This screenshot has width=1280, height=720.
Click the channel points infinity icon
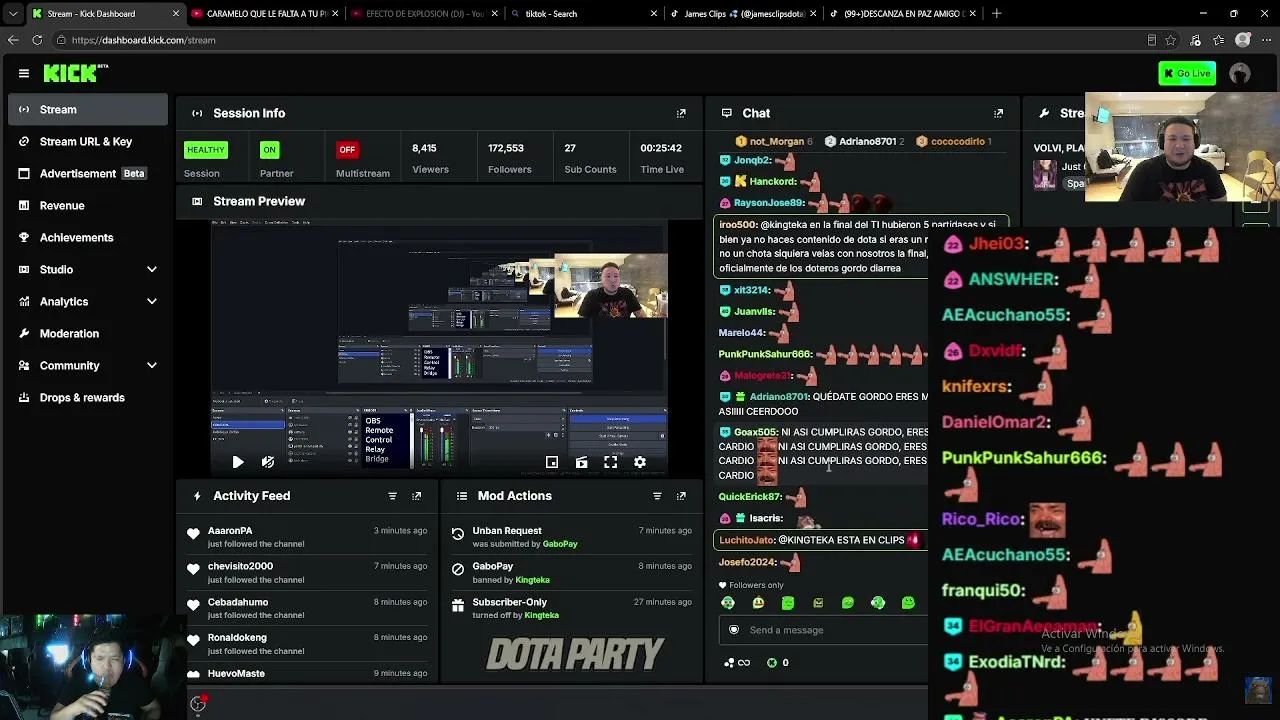pos(737,662)
